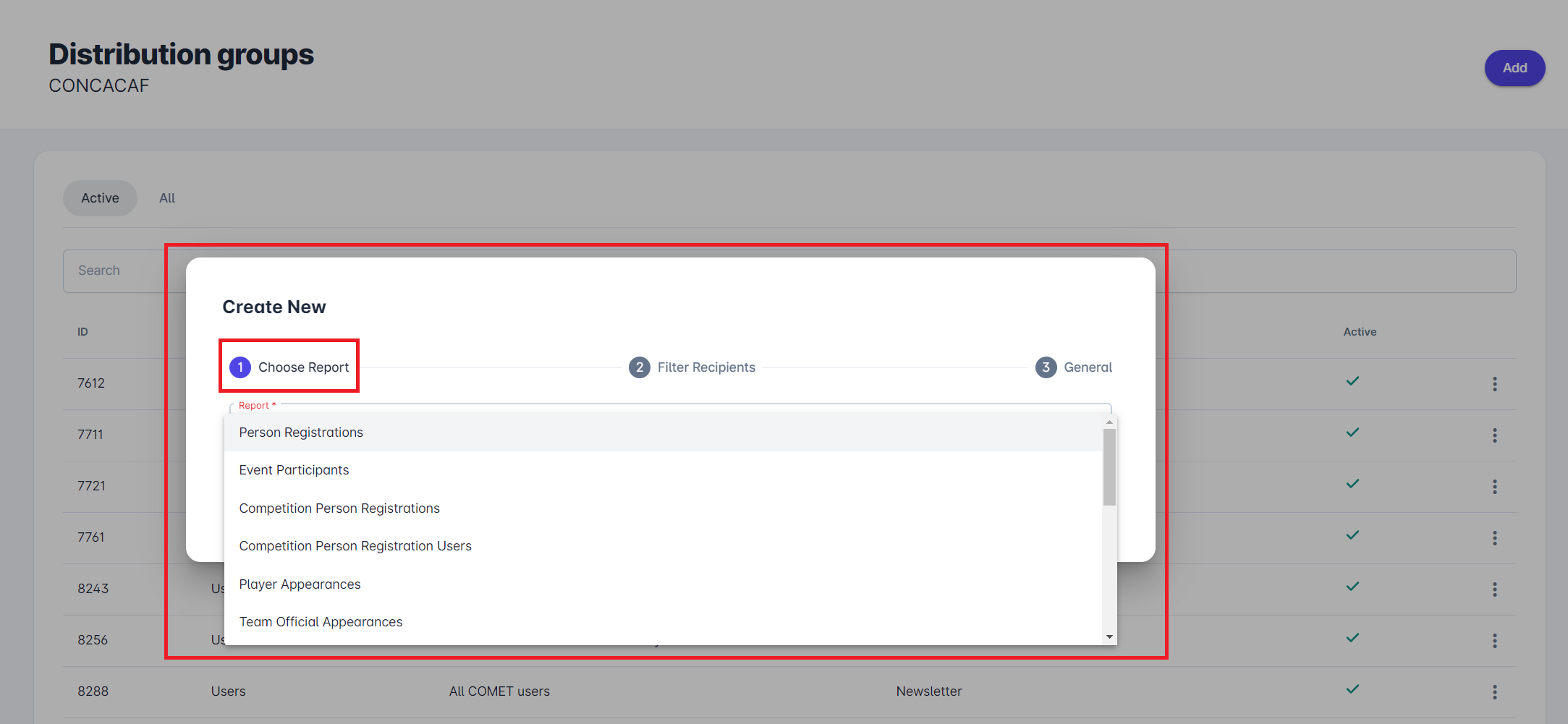Switch to the All tab
The image size is (1568, 724).
pyautogui.click(x=167, y=198)
